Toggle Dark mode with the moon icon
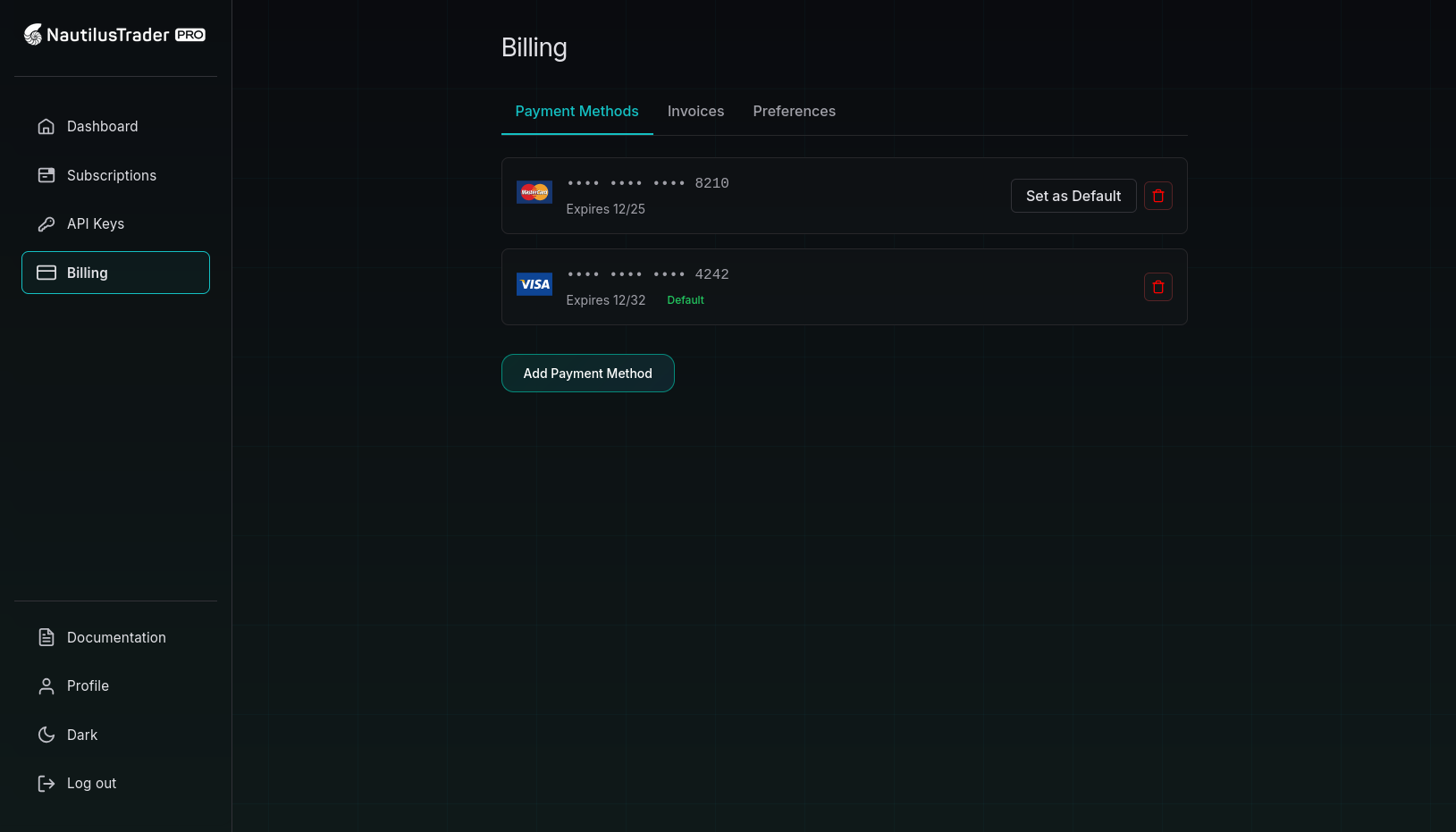The height and width of the screenshot is (832, 1456). coord(46,734)
